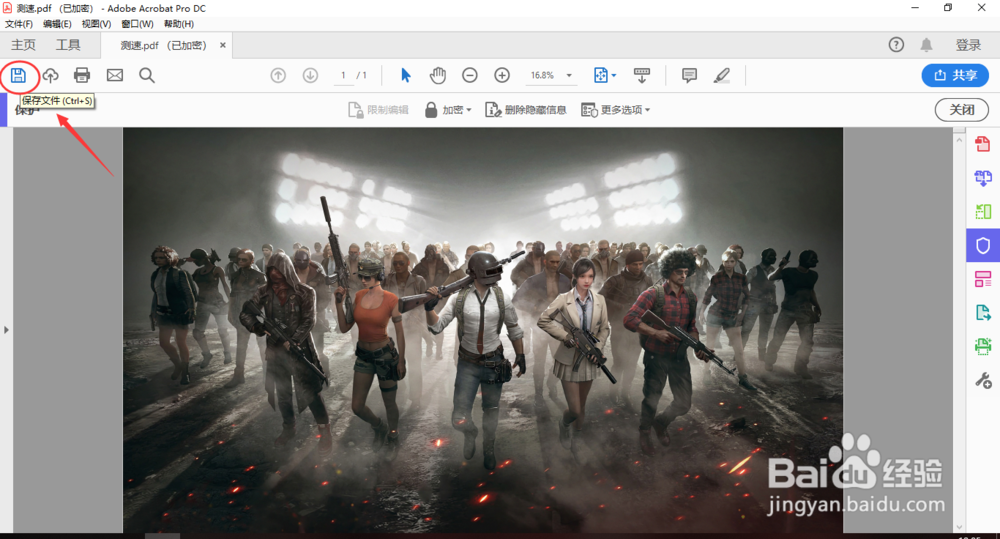Expand the fit page options arrow
The image size is (1000, 539).
(614, 75)
